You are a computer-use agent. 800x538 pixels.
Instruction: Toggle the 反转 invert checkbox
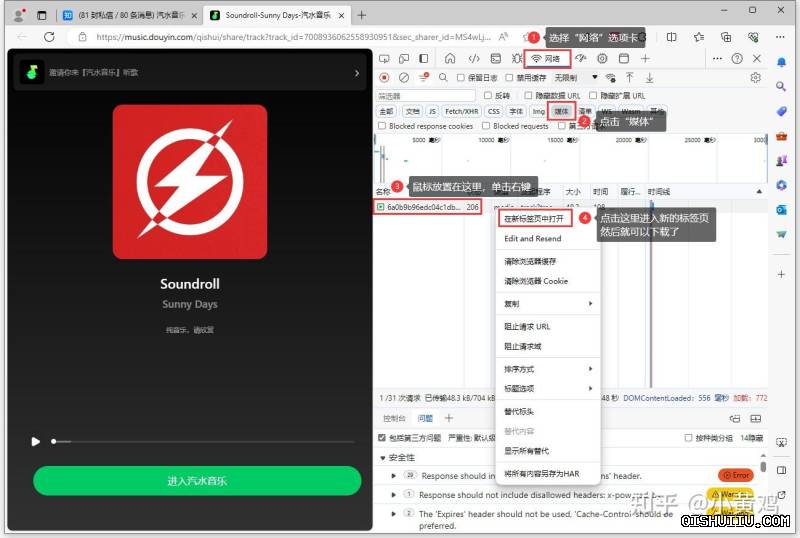[488, 95]
